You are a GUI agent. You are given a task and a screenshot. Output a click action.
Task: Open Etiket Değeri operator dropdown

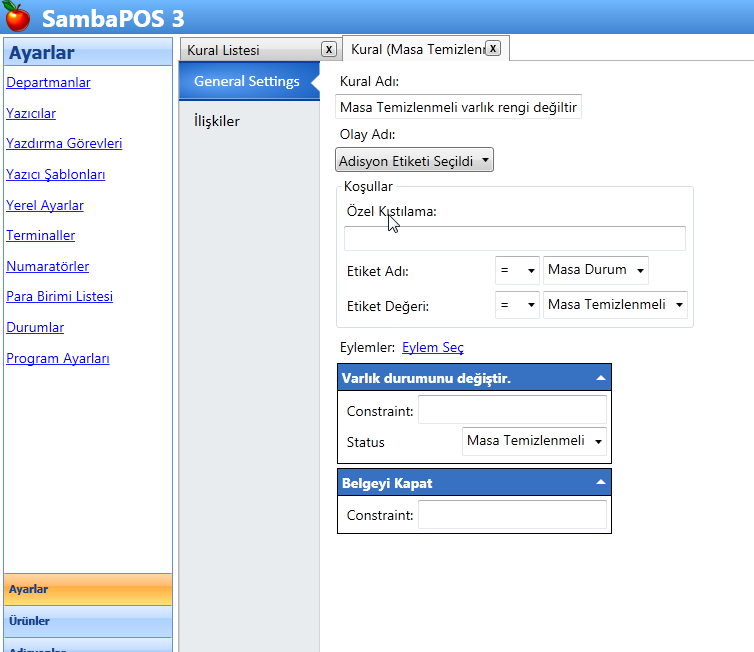(x=517, y=305)
